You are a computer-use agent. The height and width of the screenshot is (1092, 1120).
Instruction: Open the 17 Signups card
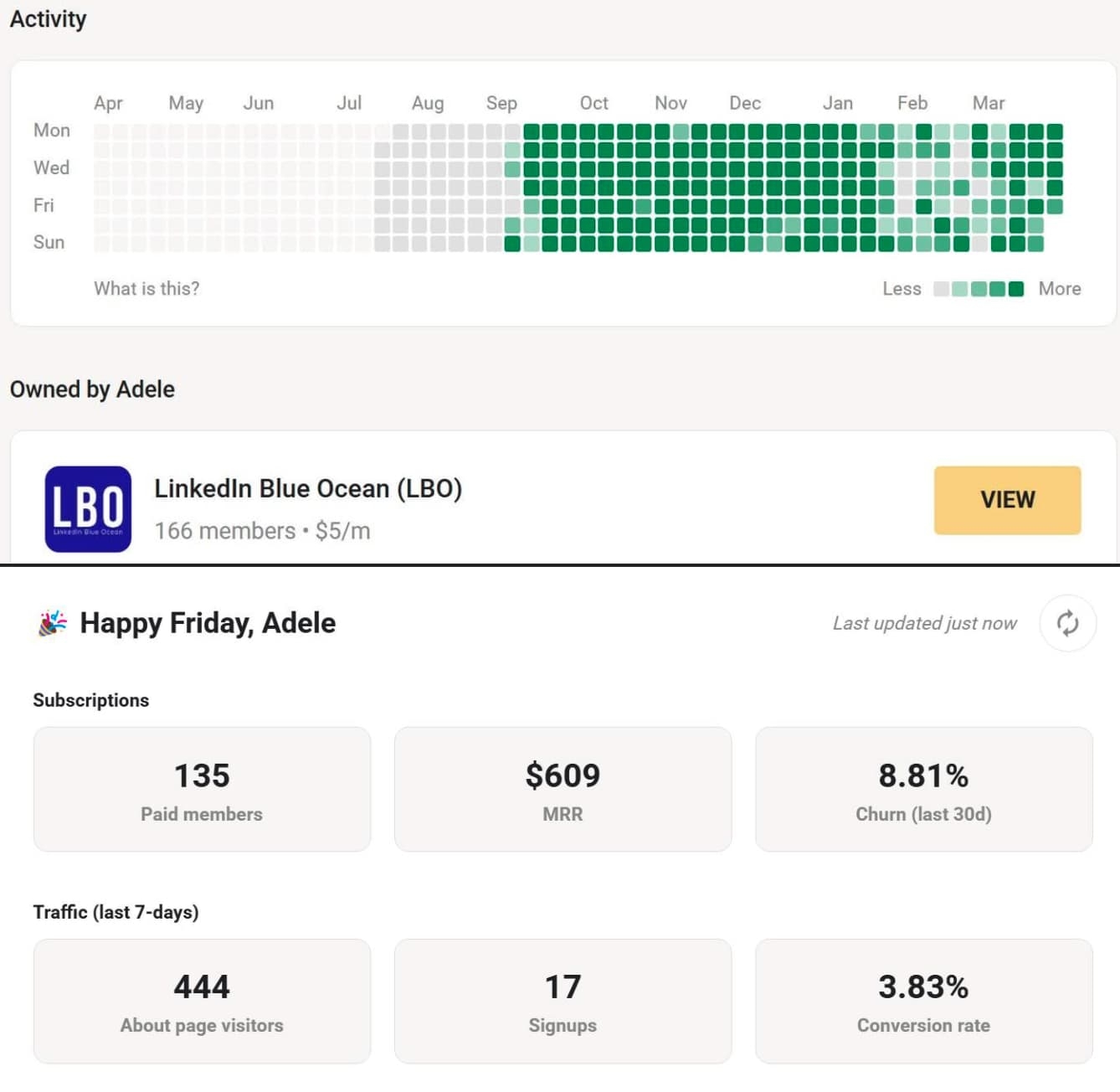click(x=563, y=1001)
